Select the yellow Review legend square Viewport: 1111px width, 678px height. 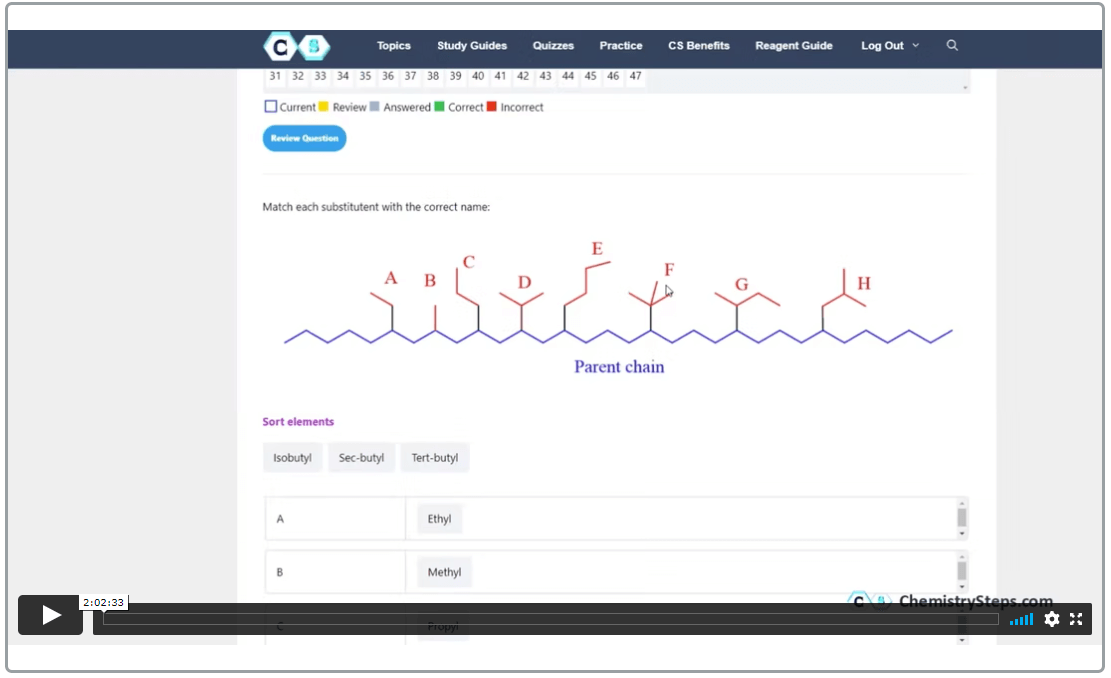pos(324,107)
